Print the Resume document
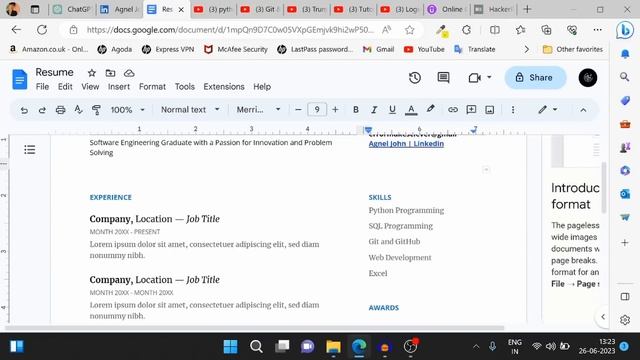Screen dimensions: 640x360 point(60,110)
